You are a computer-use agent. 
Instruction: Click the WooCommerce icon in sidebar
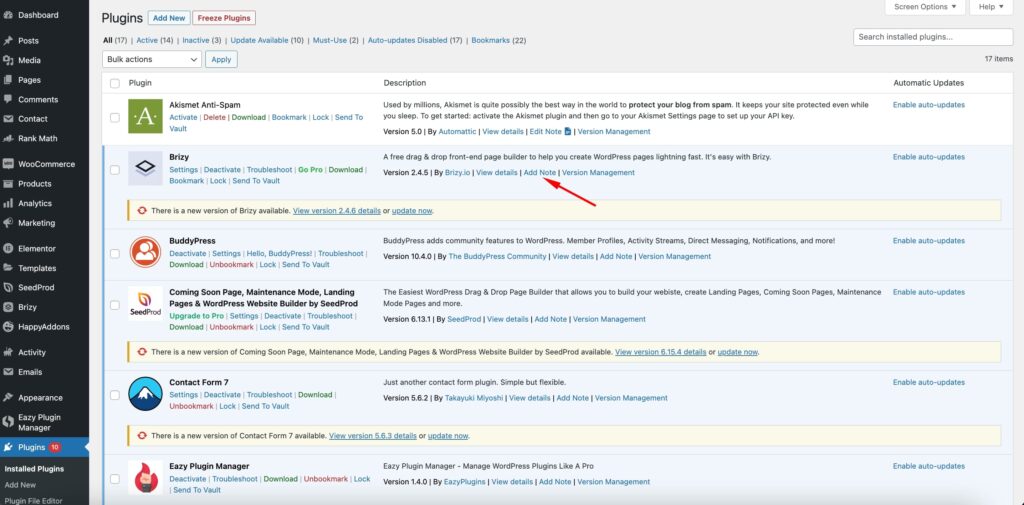[x=8, y=164]
